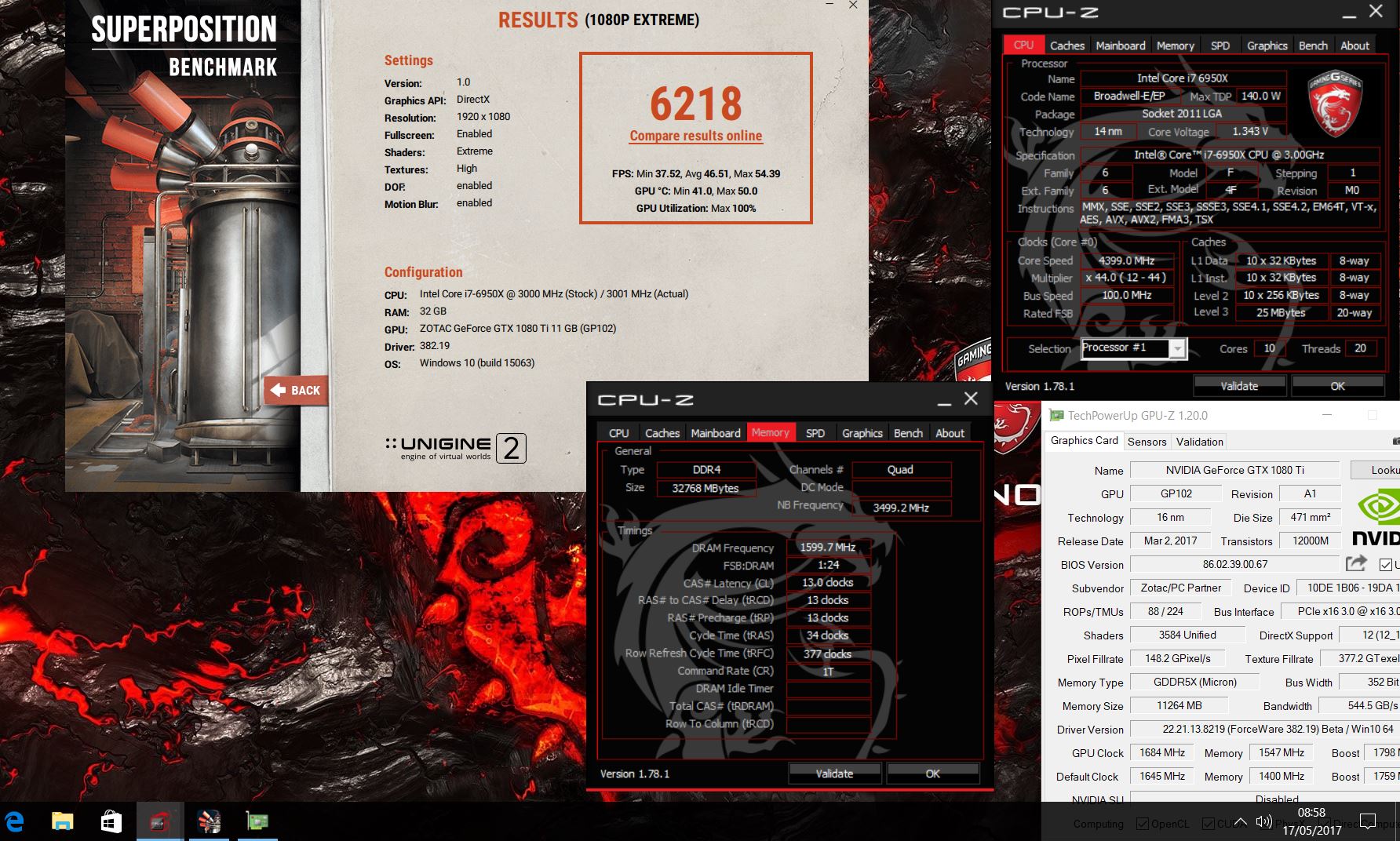
Task: Open Graphics tab in top CPU-Z window
Action: (x=1267, y=46)
